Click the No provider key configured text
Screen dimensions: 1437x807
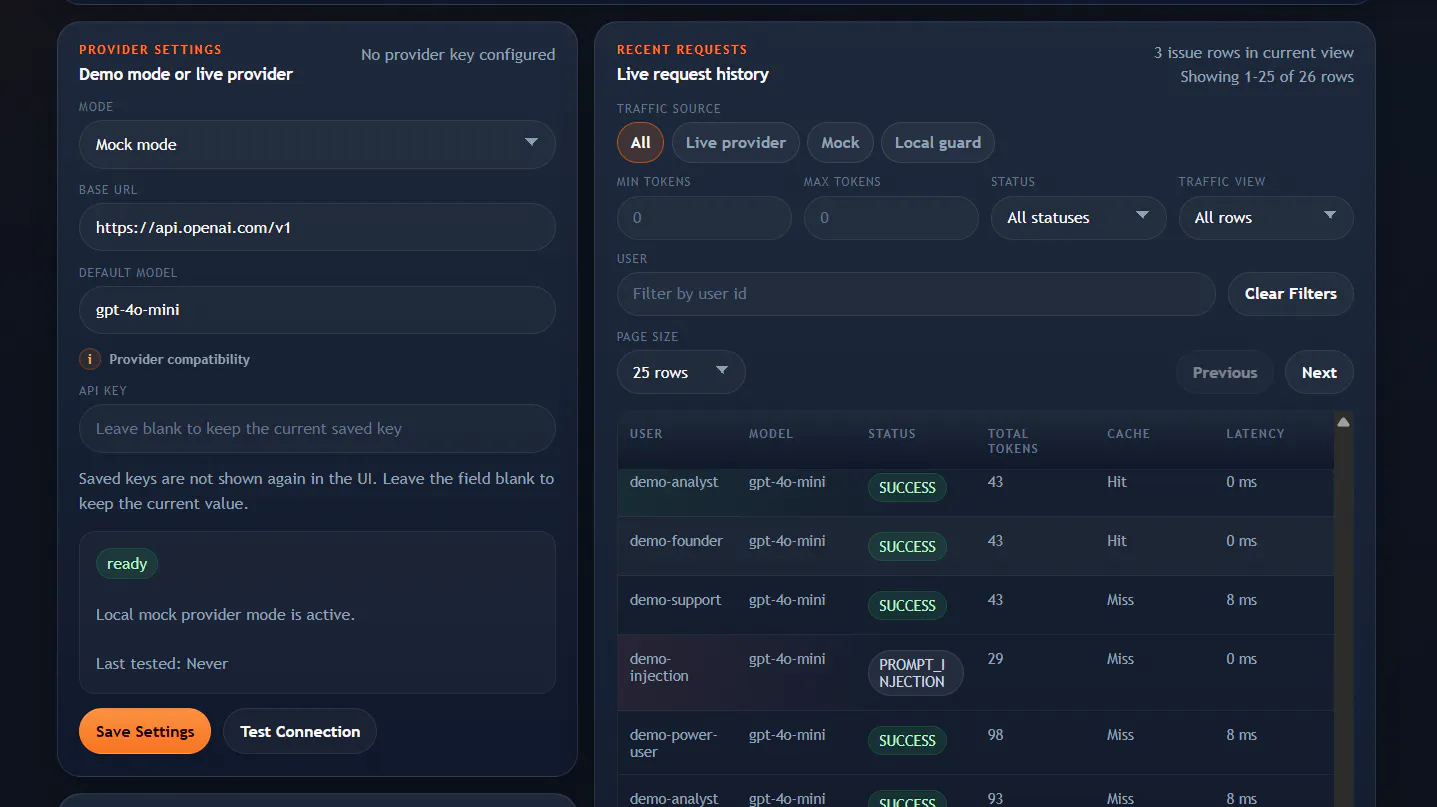click(x=458, y=54)
